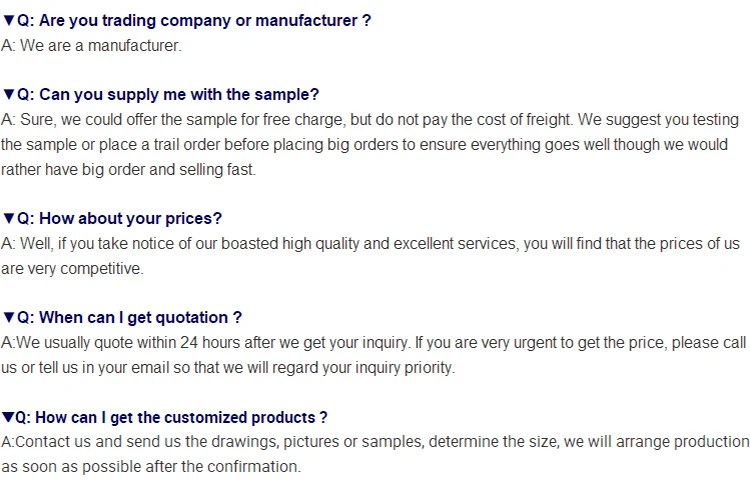Image resolution: width=750 pixels, height=503 pixels.
Task: Click the triangle before 'How about your prices?'
Action: [9, 219]
